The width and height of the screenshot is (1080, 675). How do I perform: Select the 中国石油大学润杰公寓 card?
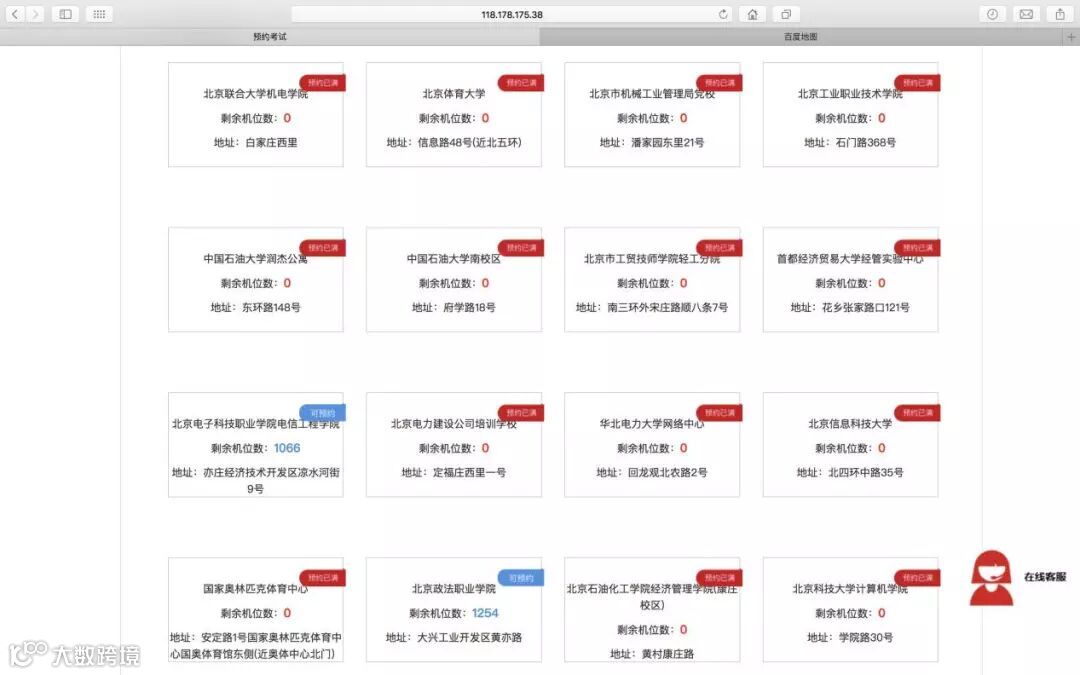256,280
